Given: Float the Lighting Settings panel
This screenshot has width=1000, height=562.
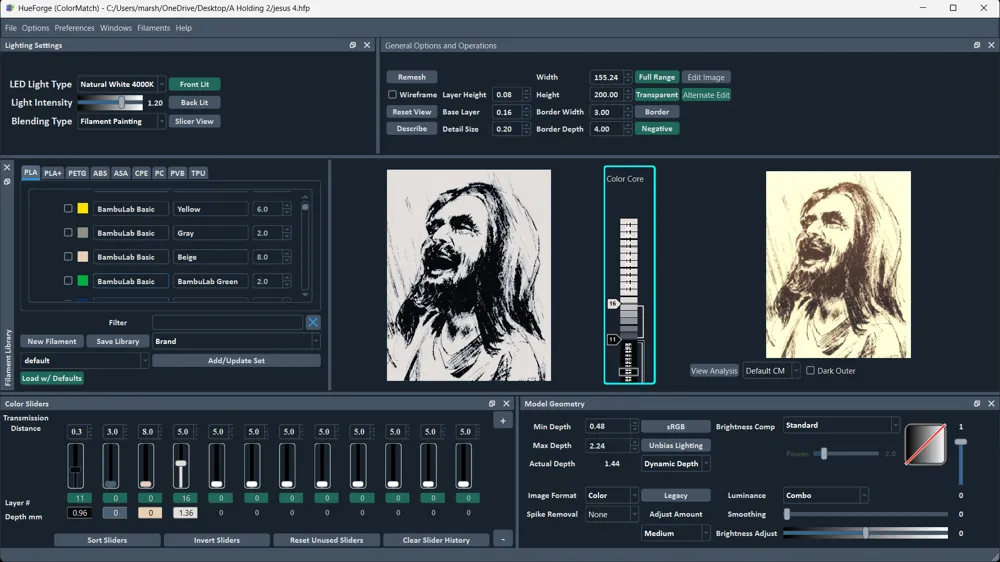Looking at the screenshot, I should click(x=353, y=45).
